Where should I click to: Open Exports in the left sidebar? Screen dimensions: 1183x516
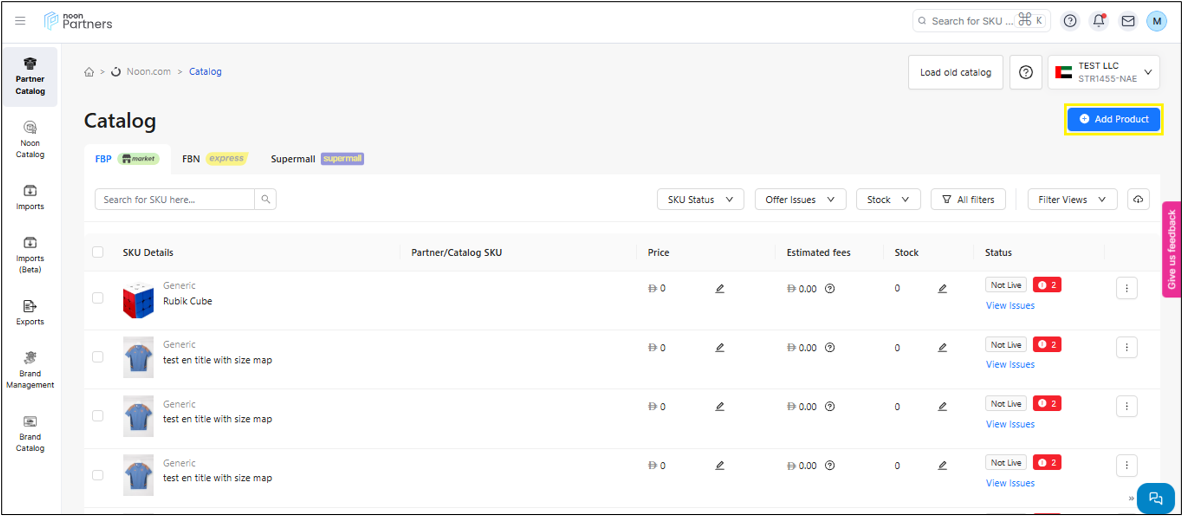pyautogui.click(x=30, y=312)
